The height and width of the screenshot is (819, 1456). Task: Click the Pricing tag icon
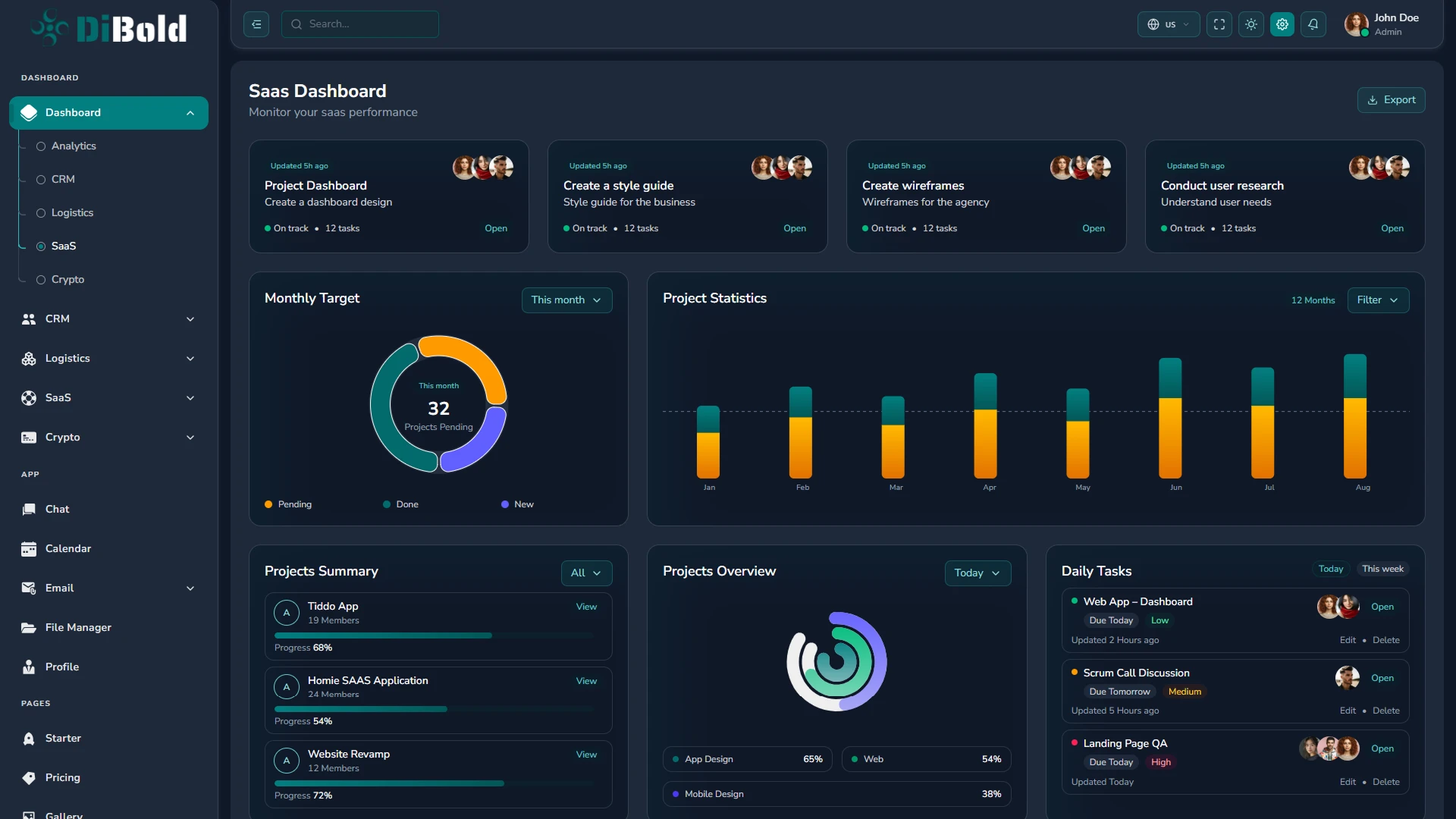tap(29, 778)
